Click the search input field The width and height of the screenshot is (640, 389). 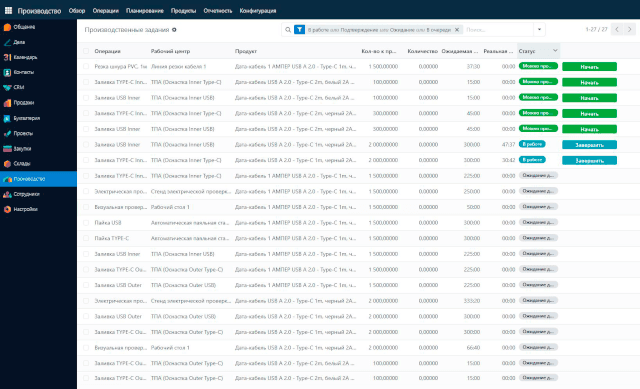498,30
